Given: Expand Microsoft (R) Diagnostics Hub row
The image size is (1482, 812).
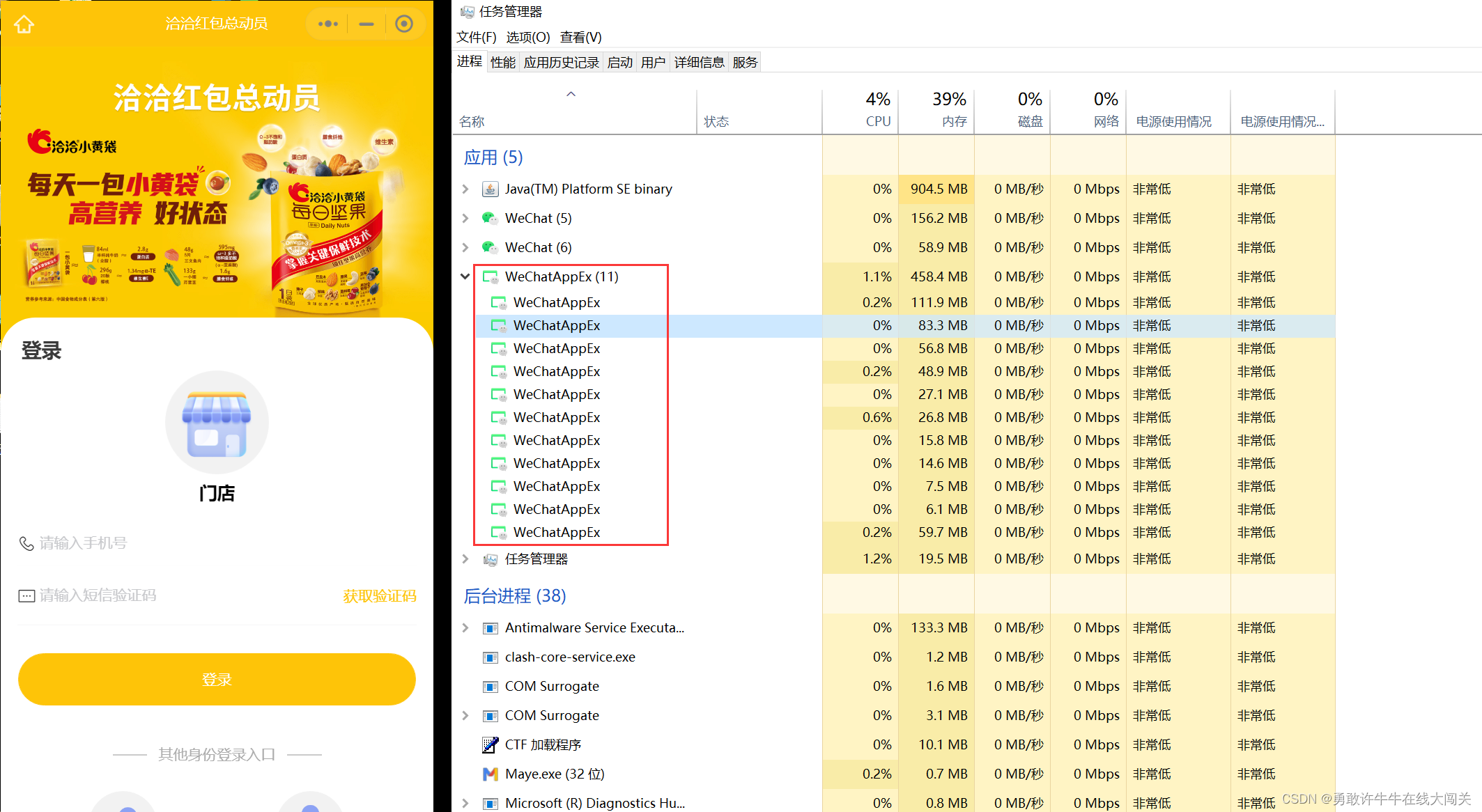Looking at the screenshot, I should tap(465, 804).
